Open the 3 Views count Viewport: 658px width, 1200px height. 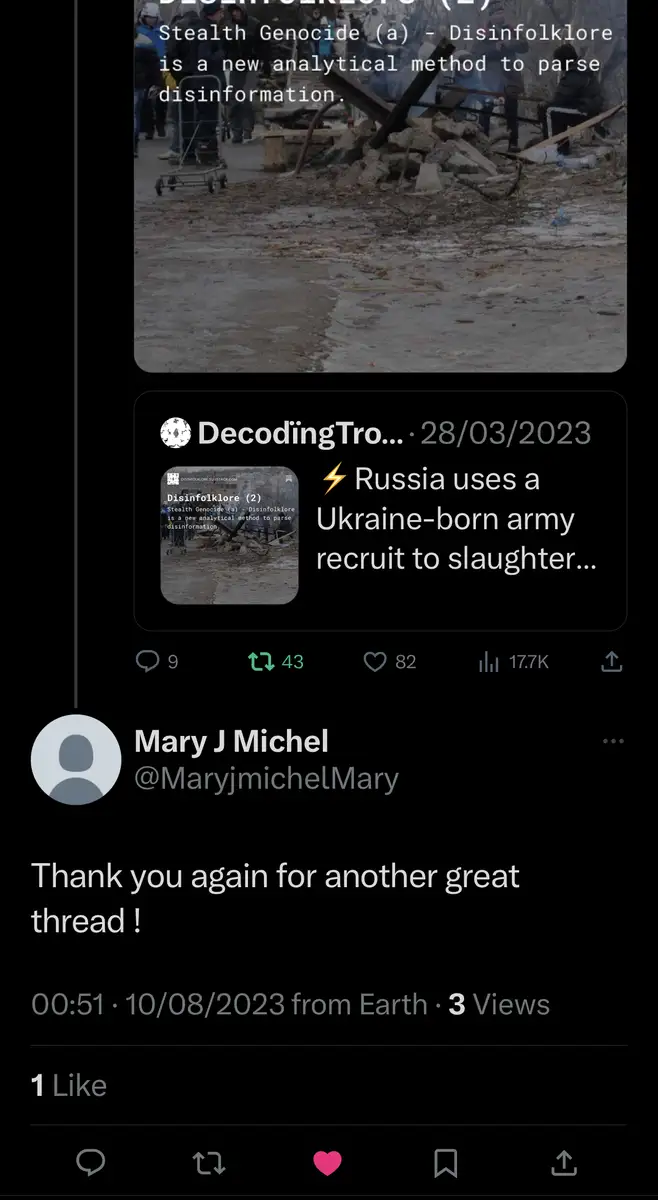pos(499,1004)
